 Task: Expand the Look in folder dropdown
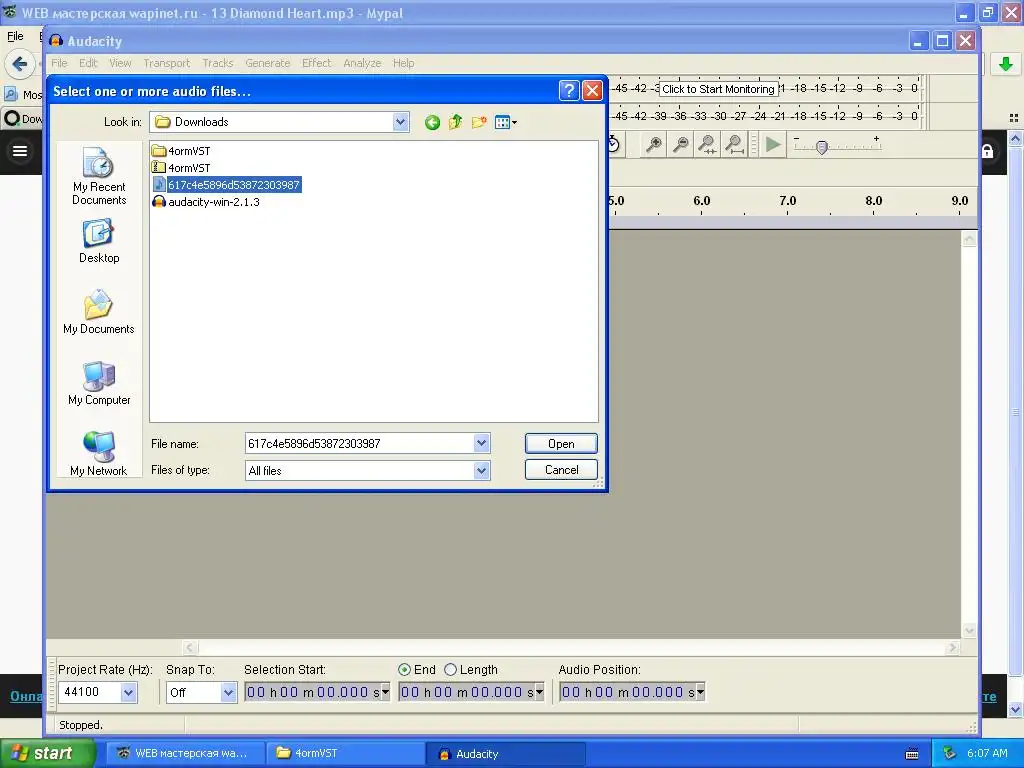[400, 122]
